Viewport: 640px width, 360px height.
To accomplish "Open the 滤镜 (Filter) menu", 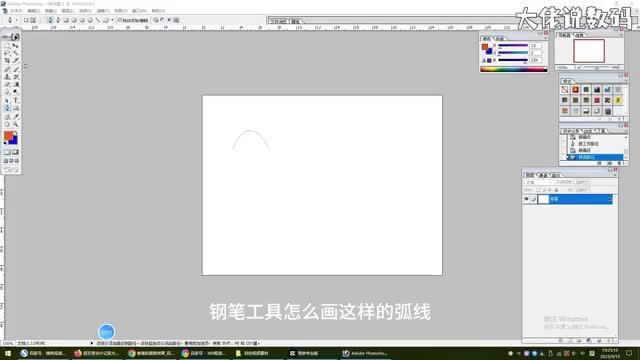I will pyautogui.click(x=103, y=11).
